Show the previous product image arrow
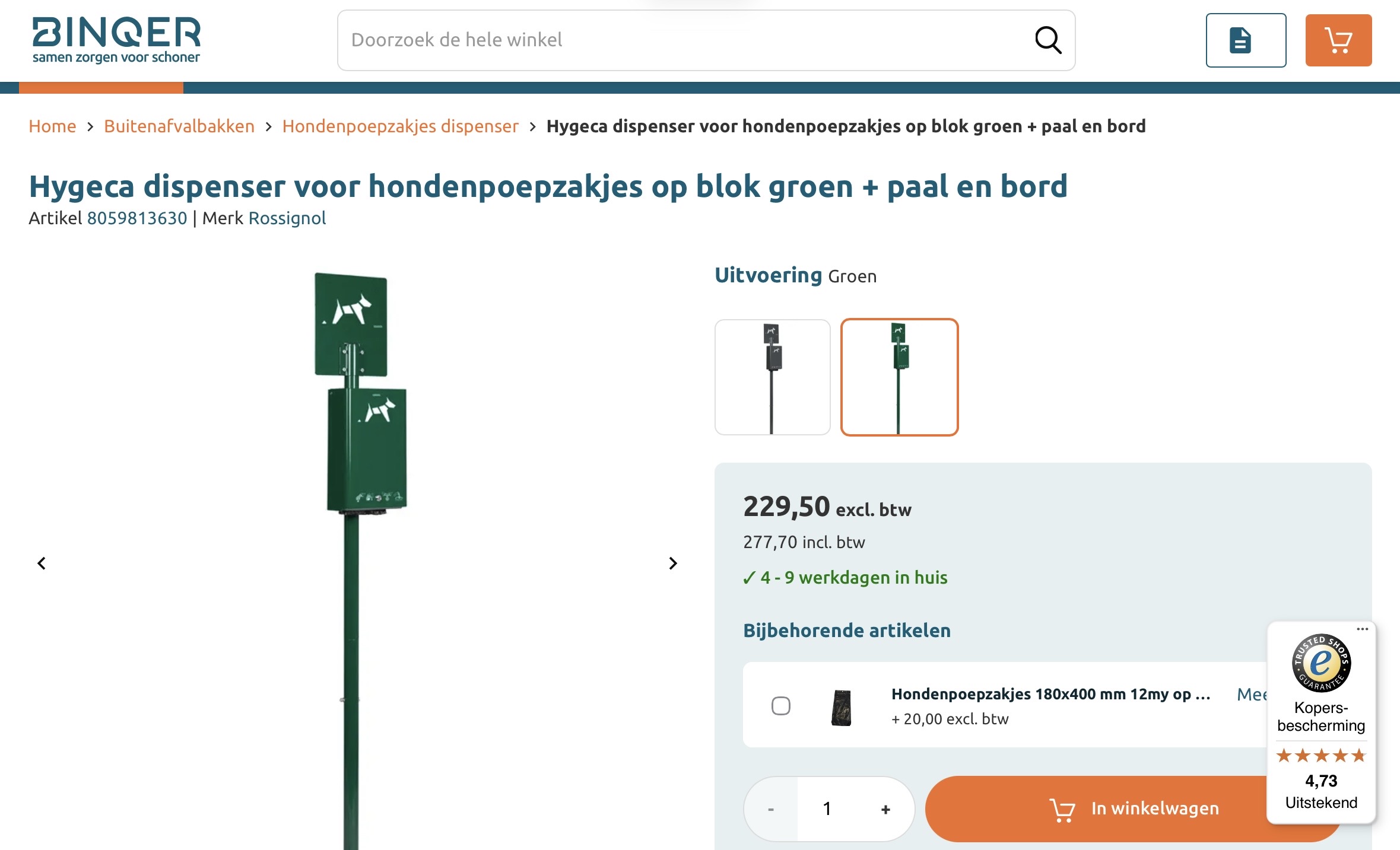Viewport: 1400px width, 850px height. 42,563
